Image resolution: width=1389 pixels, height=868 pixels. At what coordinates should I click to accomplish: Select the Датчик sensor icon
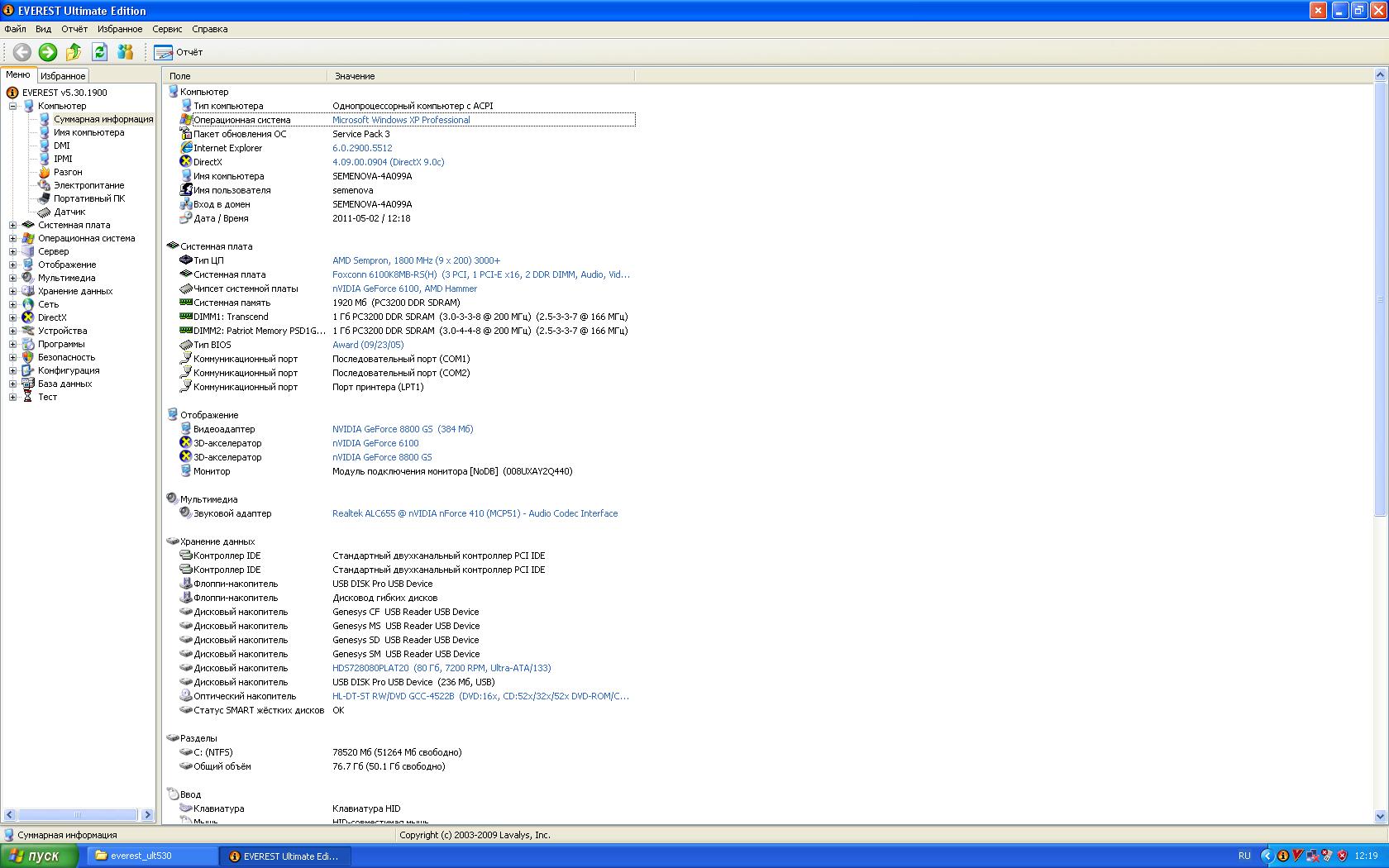tap(45, 212)
